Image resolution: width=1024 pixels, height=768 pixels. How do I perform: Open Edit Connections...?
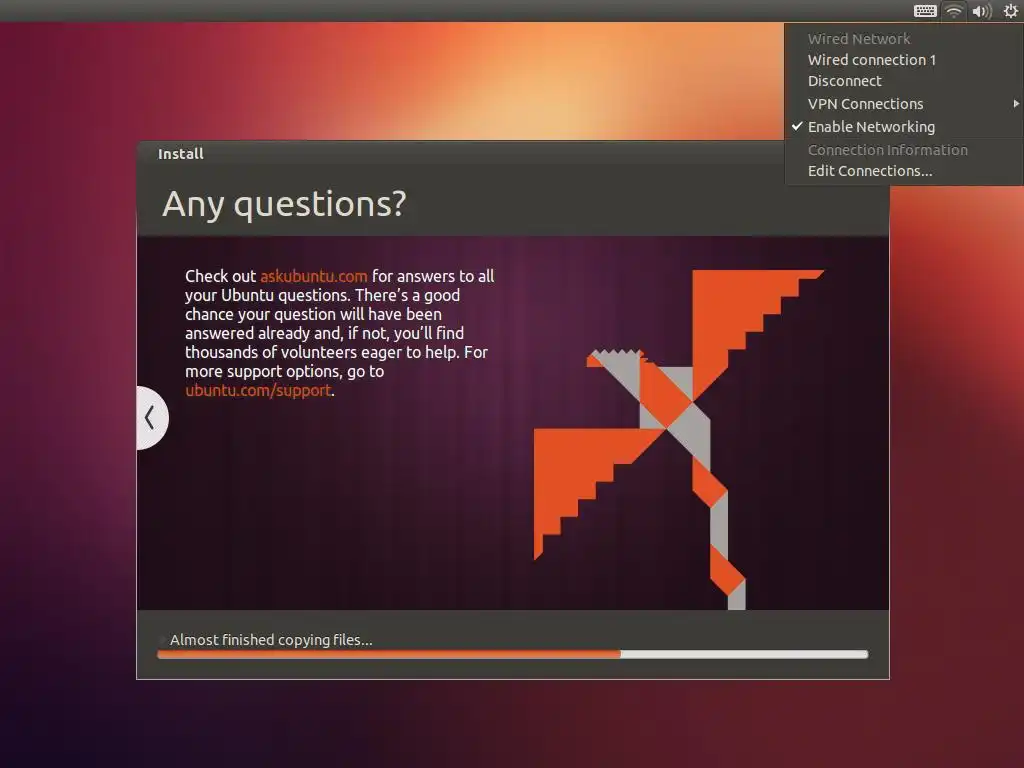[904, 171]
